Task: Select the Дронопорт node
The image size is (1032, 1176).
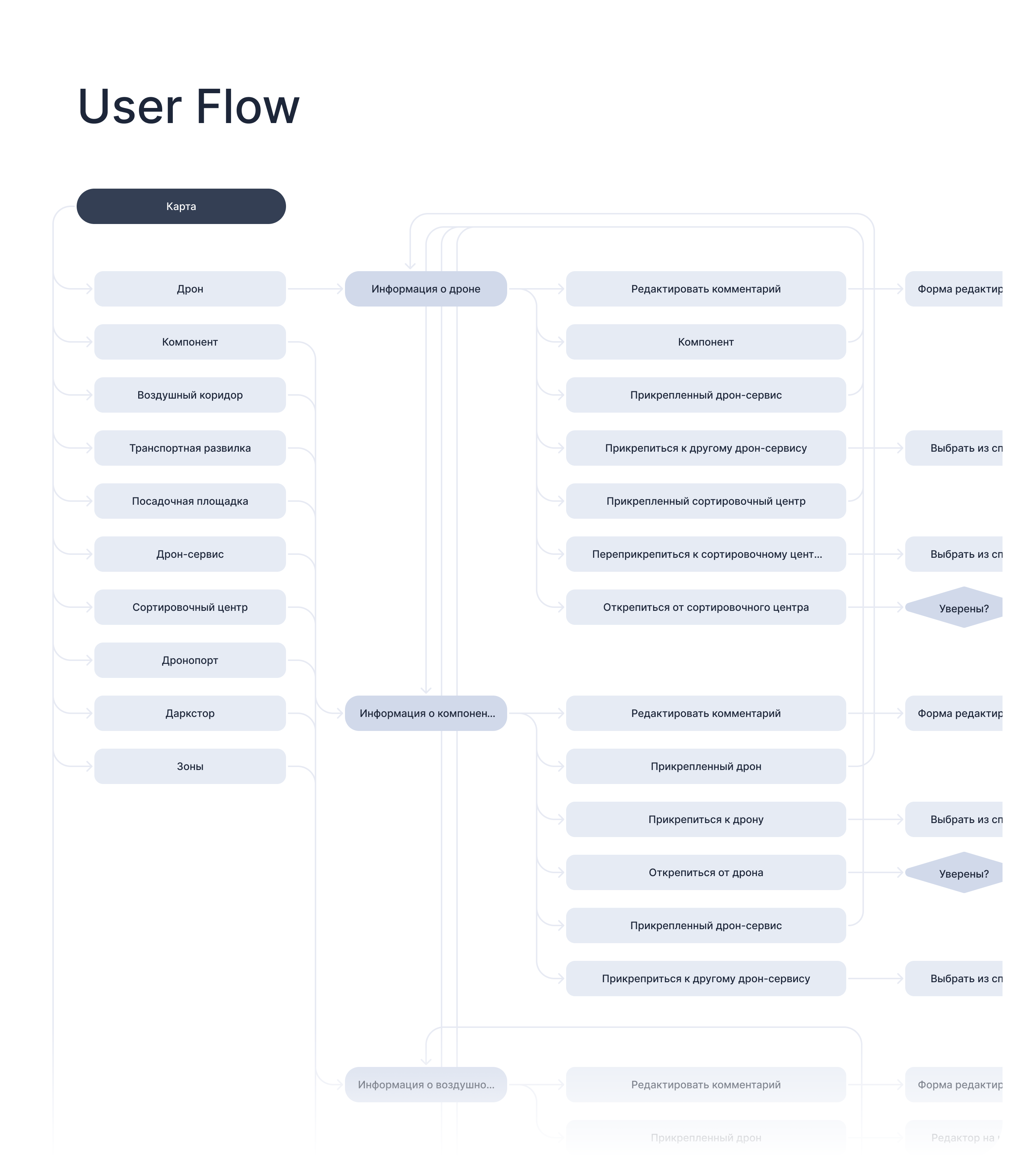Action: click(190, 660)
